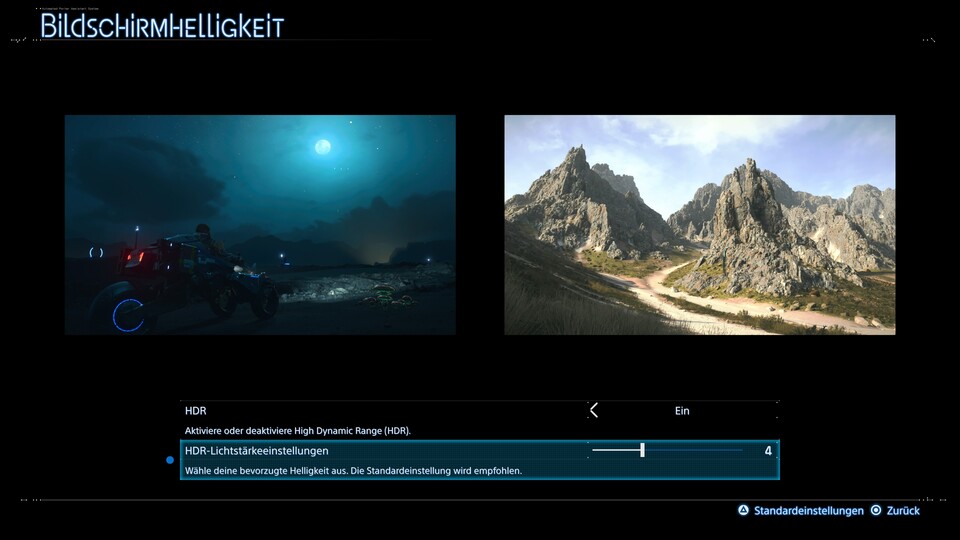Viewport: 960px width, 540px height.
Task: Go back using the Zurück label
Action: (903, 511)
